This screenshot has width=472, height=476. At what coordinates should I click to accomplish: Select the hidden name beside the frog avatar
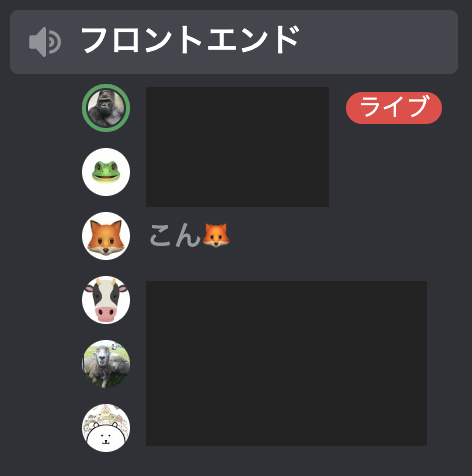tap(237, 172)
